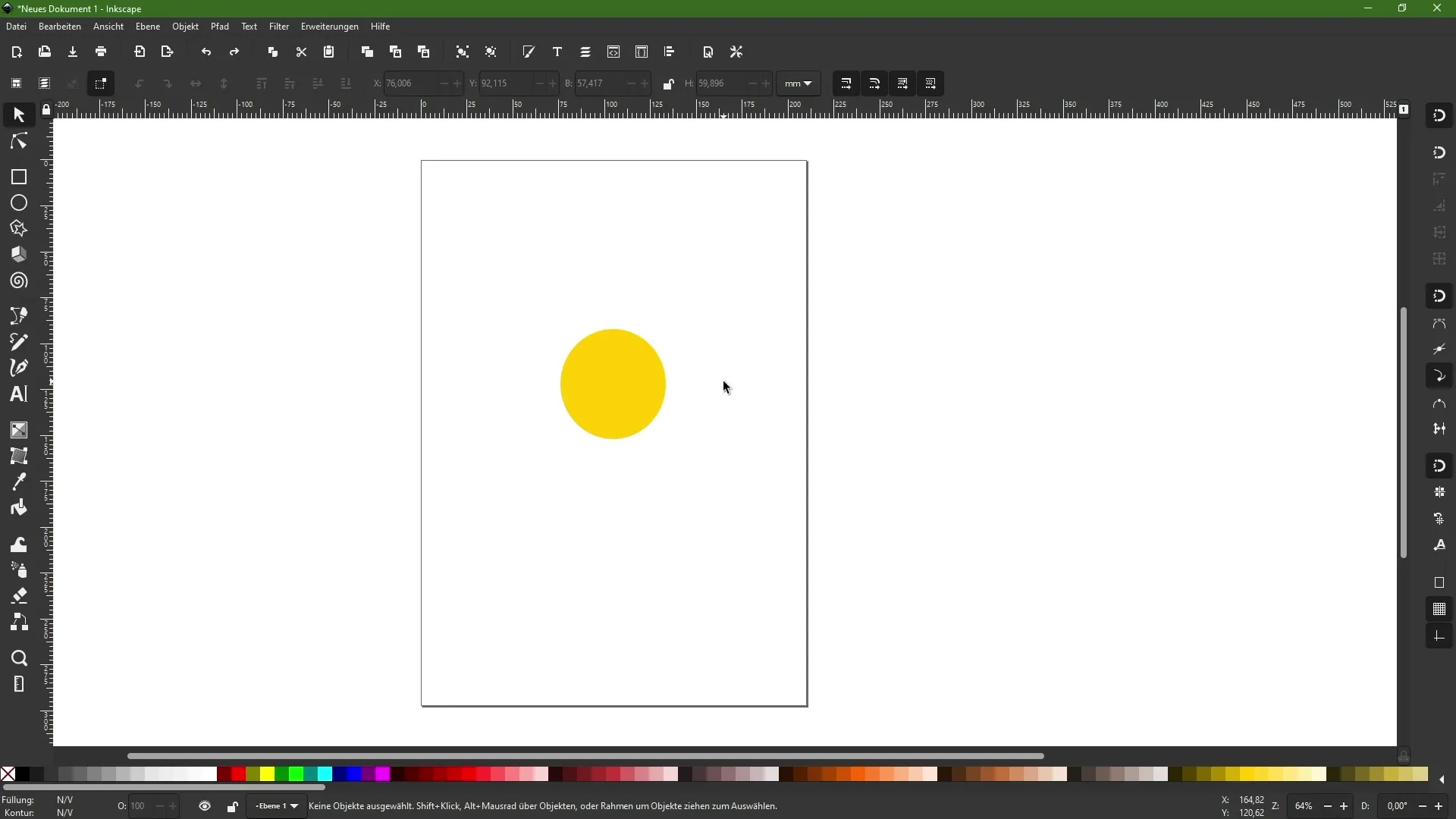Image resolution: width=1456 pixels, height=819 pixels.
Task: Select the Ellipse tool
Action: point(19,203)
